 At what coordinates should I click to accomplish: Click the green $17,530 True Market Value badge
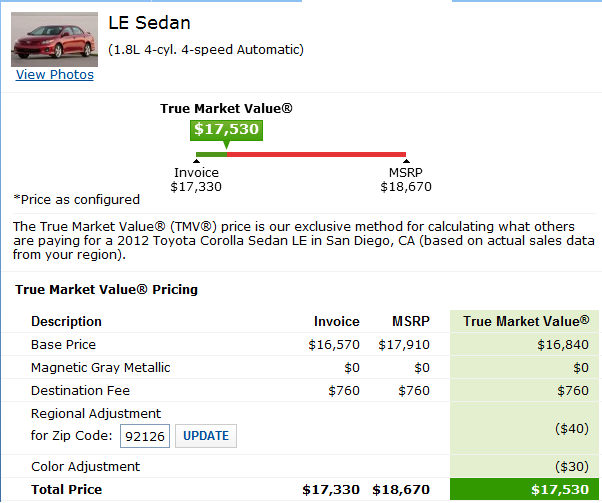227,129
